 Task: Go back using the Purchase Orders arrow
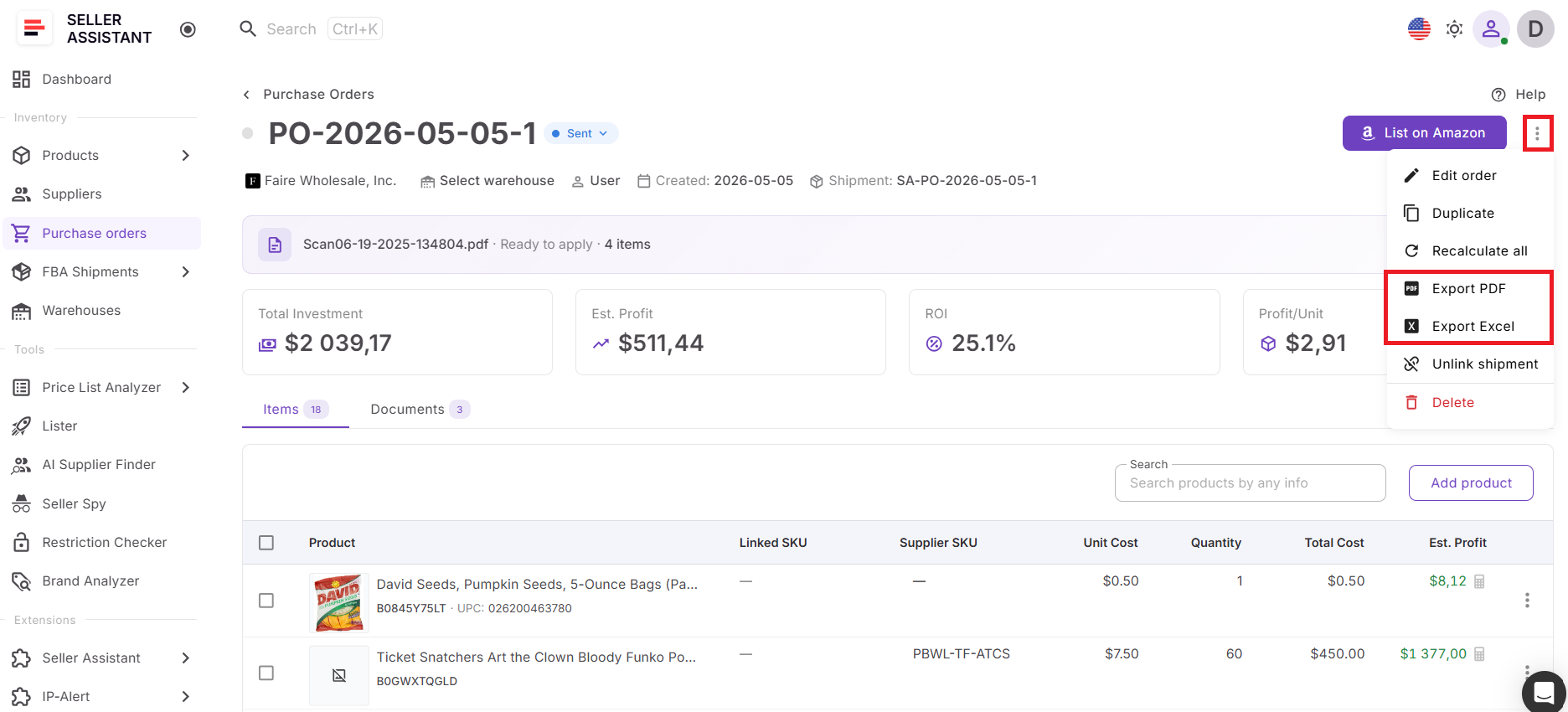[x=246, y=95]
